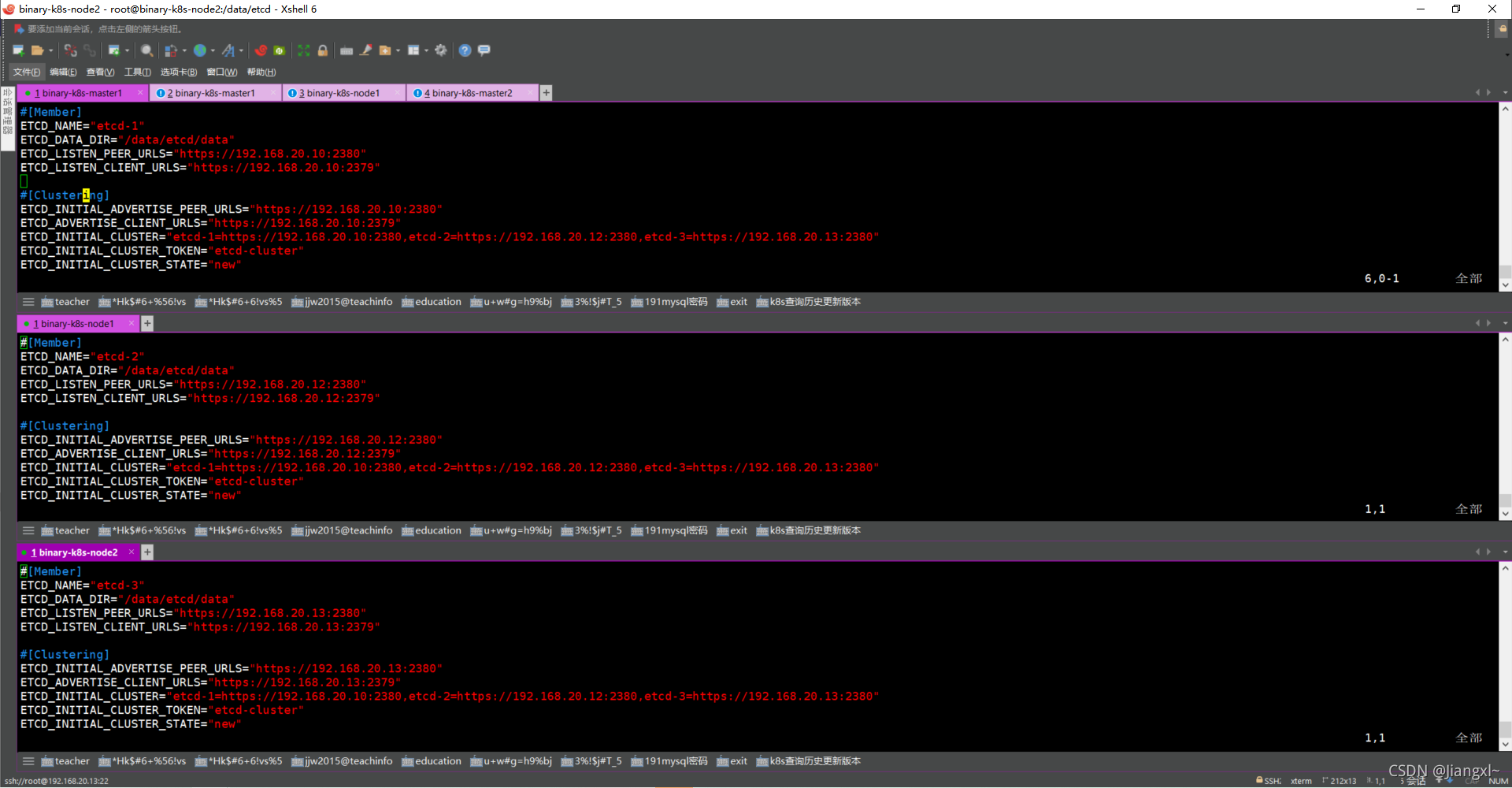This screenshot has width=1512, height=788.
Task: Open the 帮助(H) menu
Action: pos(261,72)
